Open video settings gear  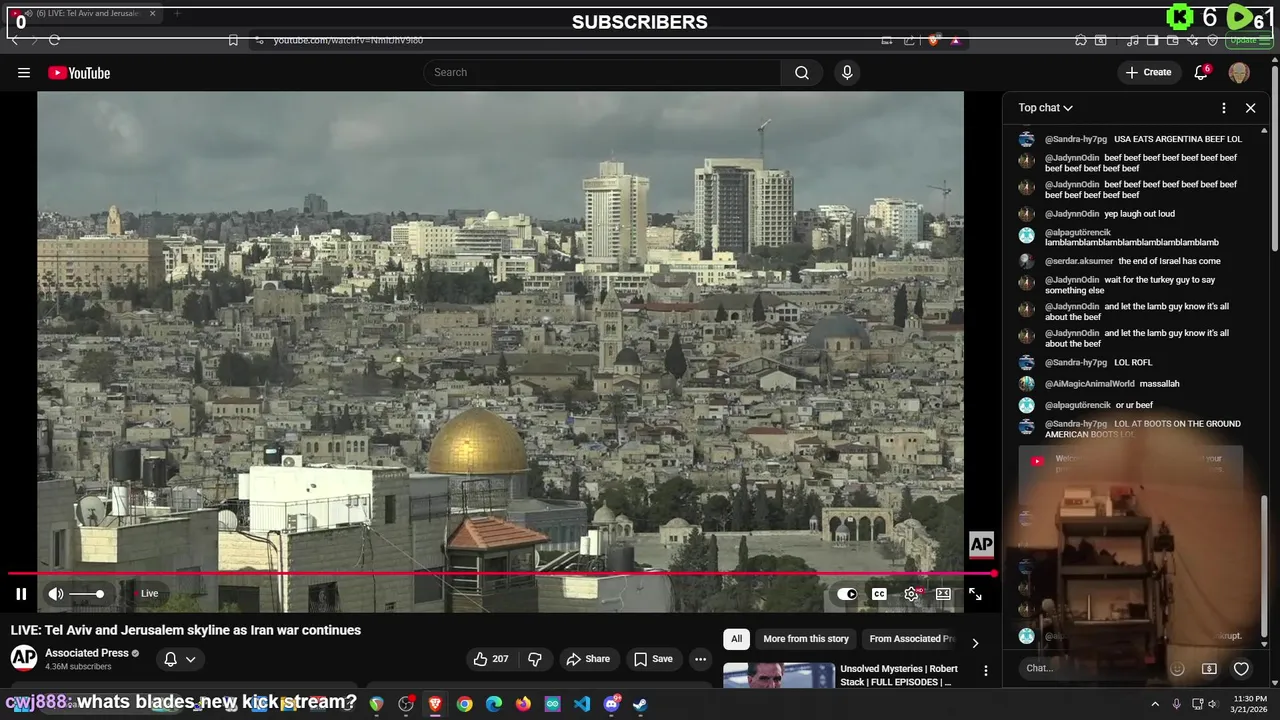pyautogui.click(x=911, y=594)
